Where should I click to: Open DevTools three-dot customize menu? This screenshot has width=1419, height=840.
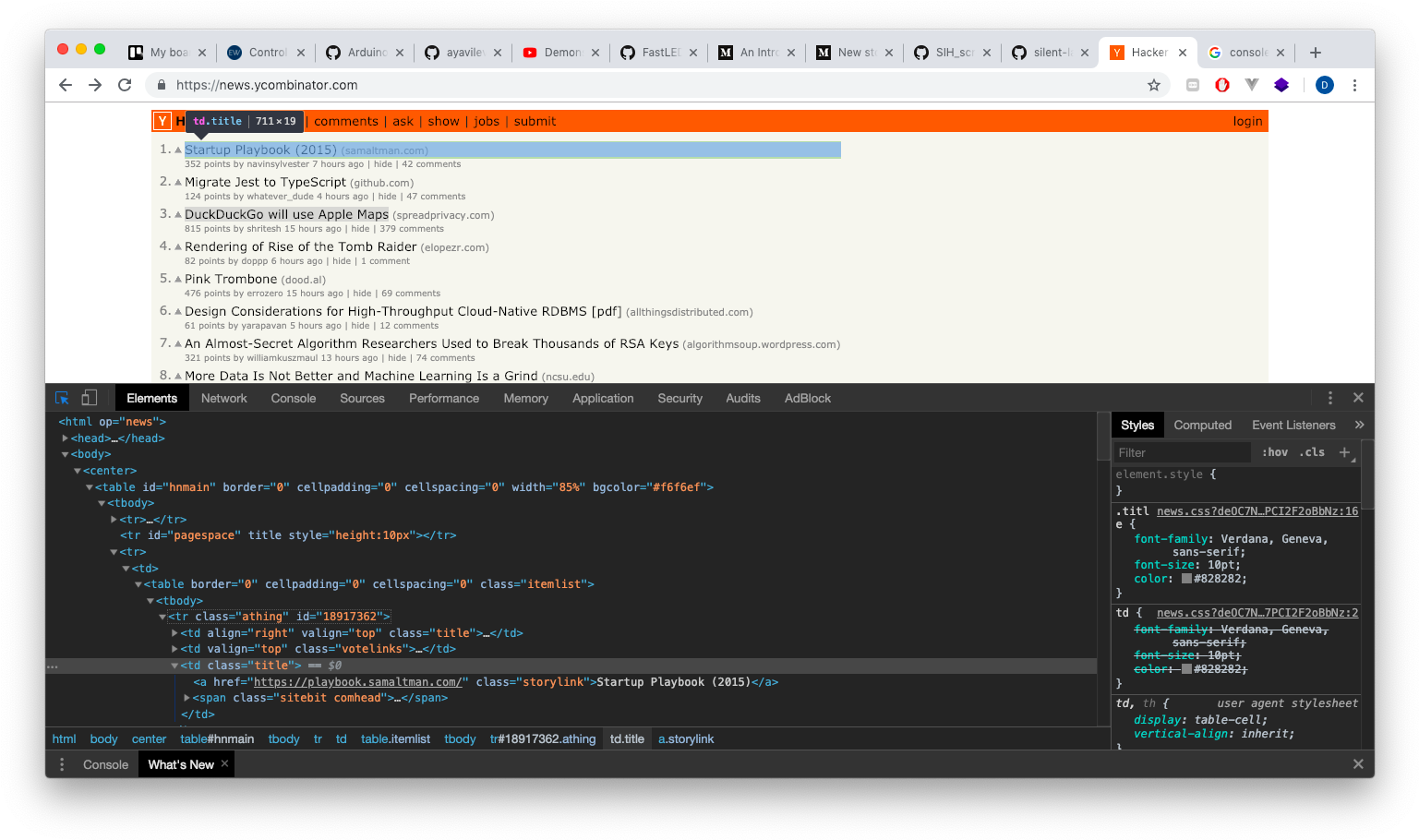[1329, 398]
